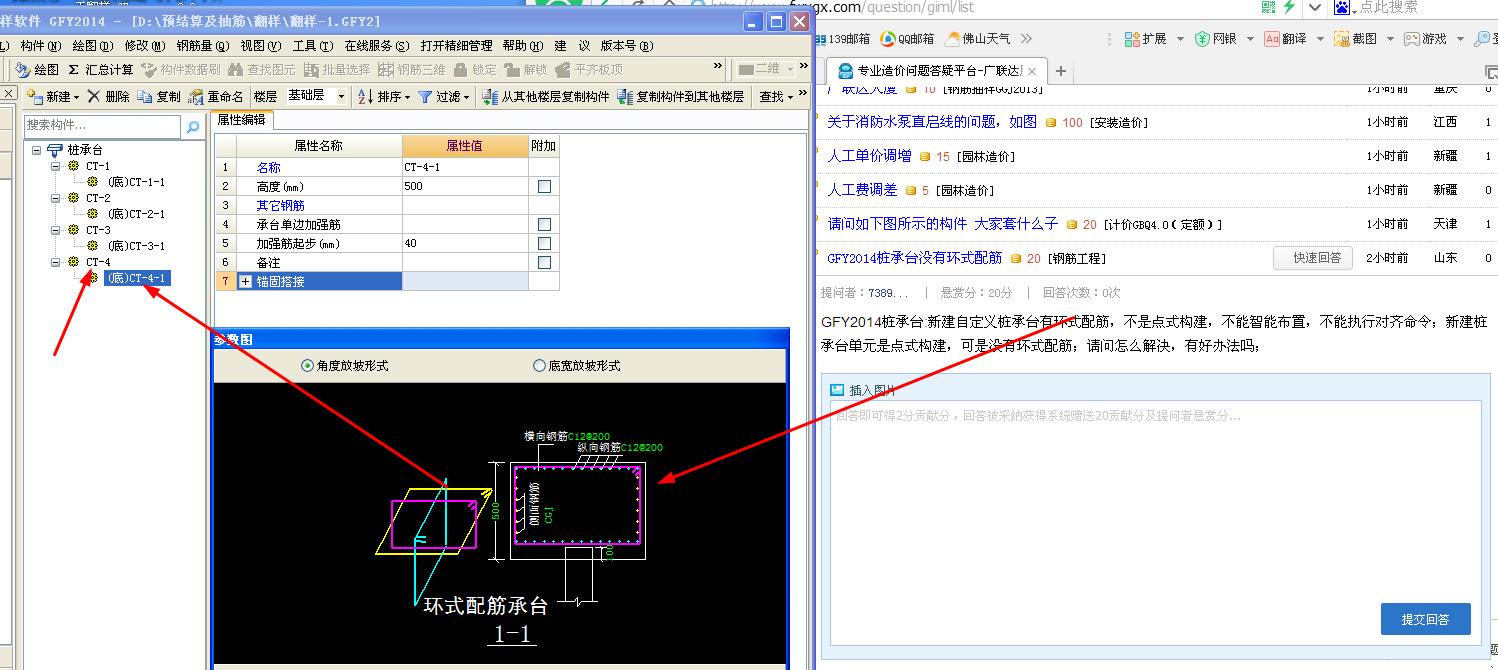Click the 搜索构件 search input field
1498x670 pixels.
point(103,126)
